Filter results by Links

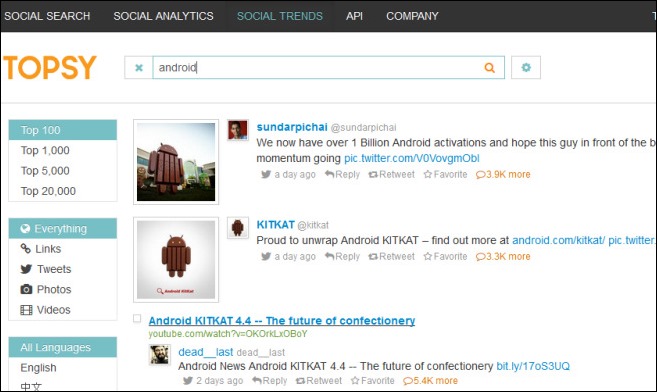click(63, 249)
